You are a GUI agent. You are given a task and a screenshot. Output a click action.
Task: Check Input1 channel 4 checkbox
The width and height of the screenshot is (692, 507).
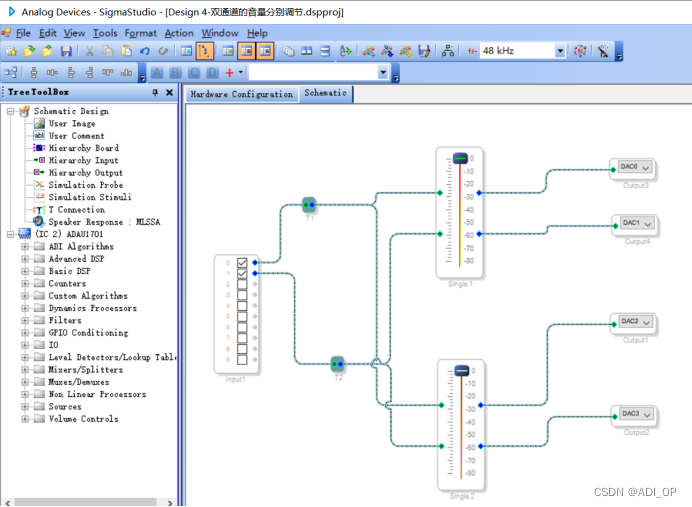tap(242, 306)
